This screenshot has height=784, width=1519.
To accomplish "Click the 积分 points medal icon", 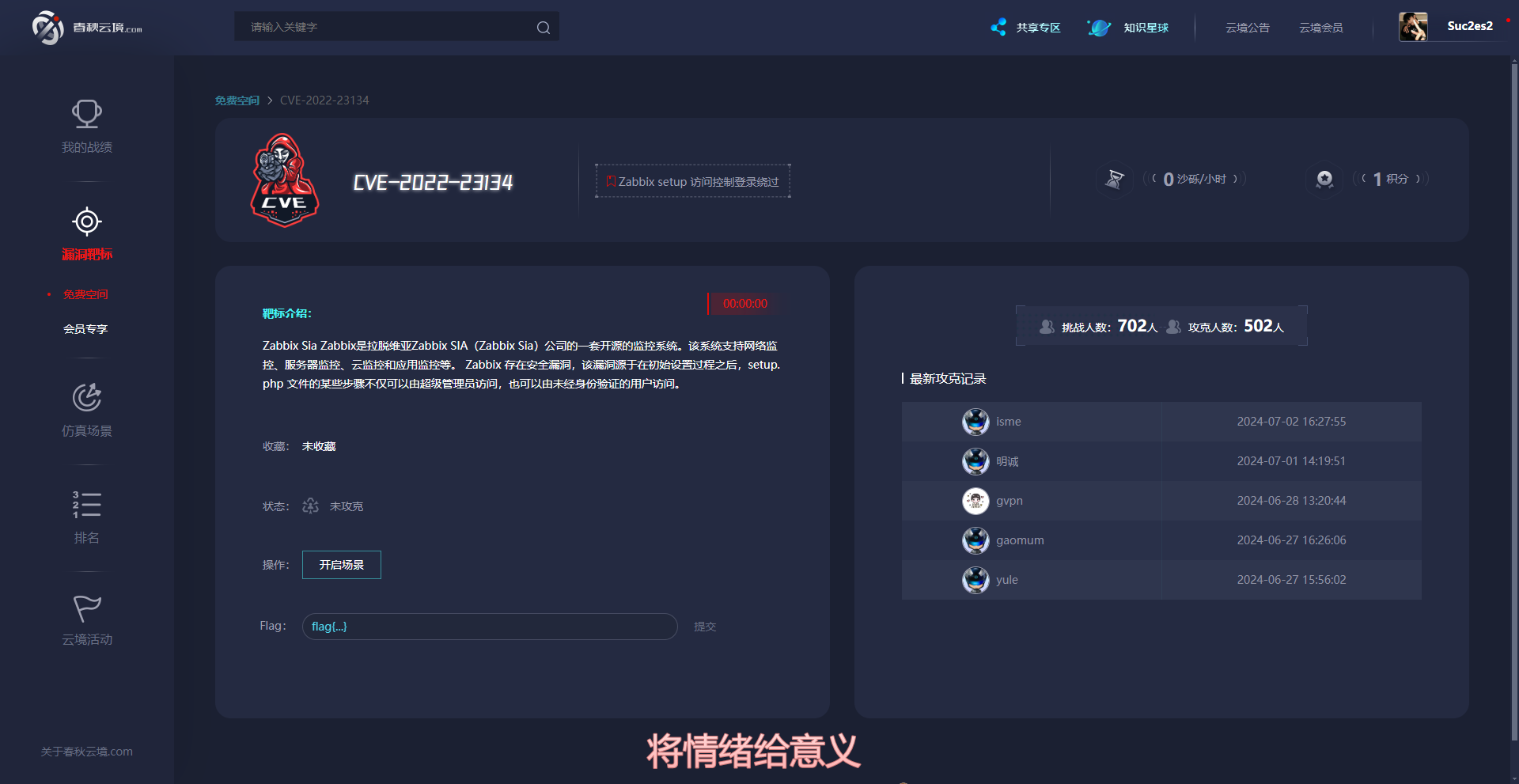I will [1324, 180].
